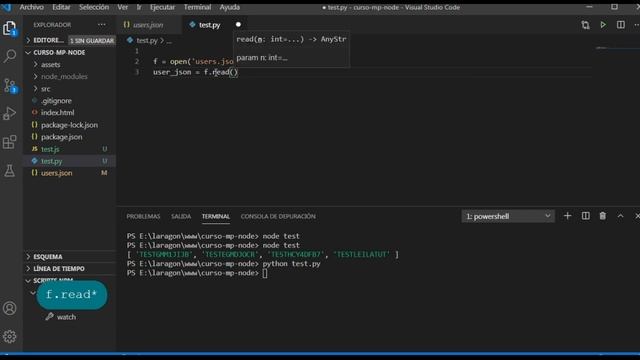Screen dimensions: 640x360
Task: Open the Archivo menu
Action: coord(31,7)
